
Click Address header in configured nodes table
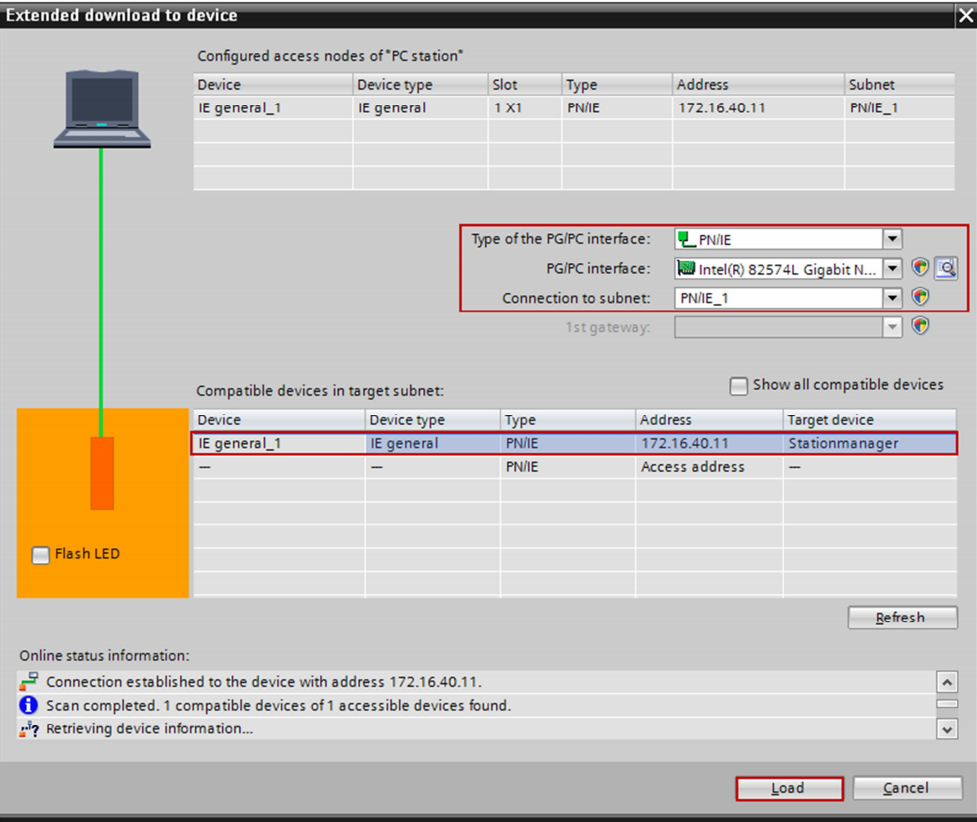click(758, 84)
